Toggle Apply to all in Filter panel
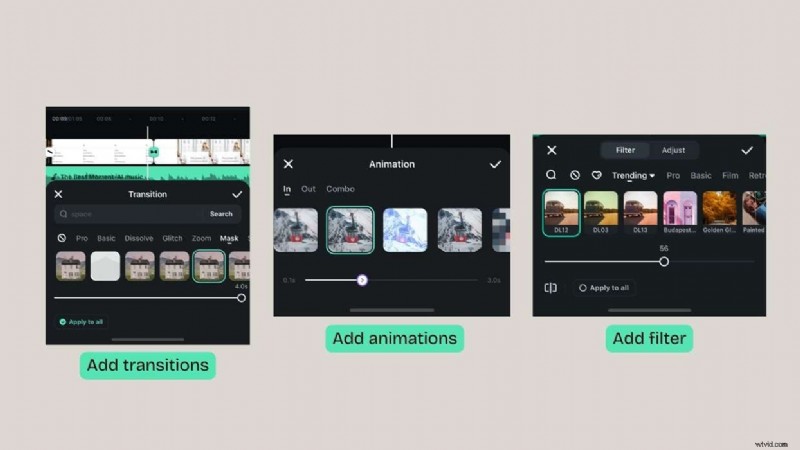The width and height of the screenshot is (800, 450). (x=604, y=288)
